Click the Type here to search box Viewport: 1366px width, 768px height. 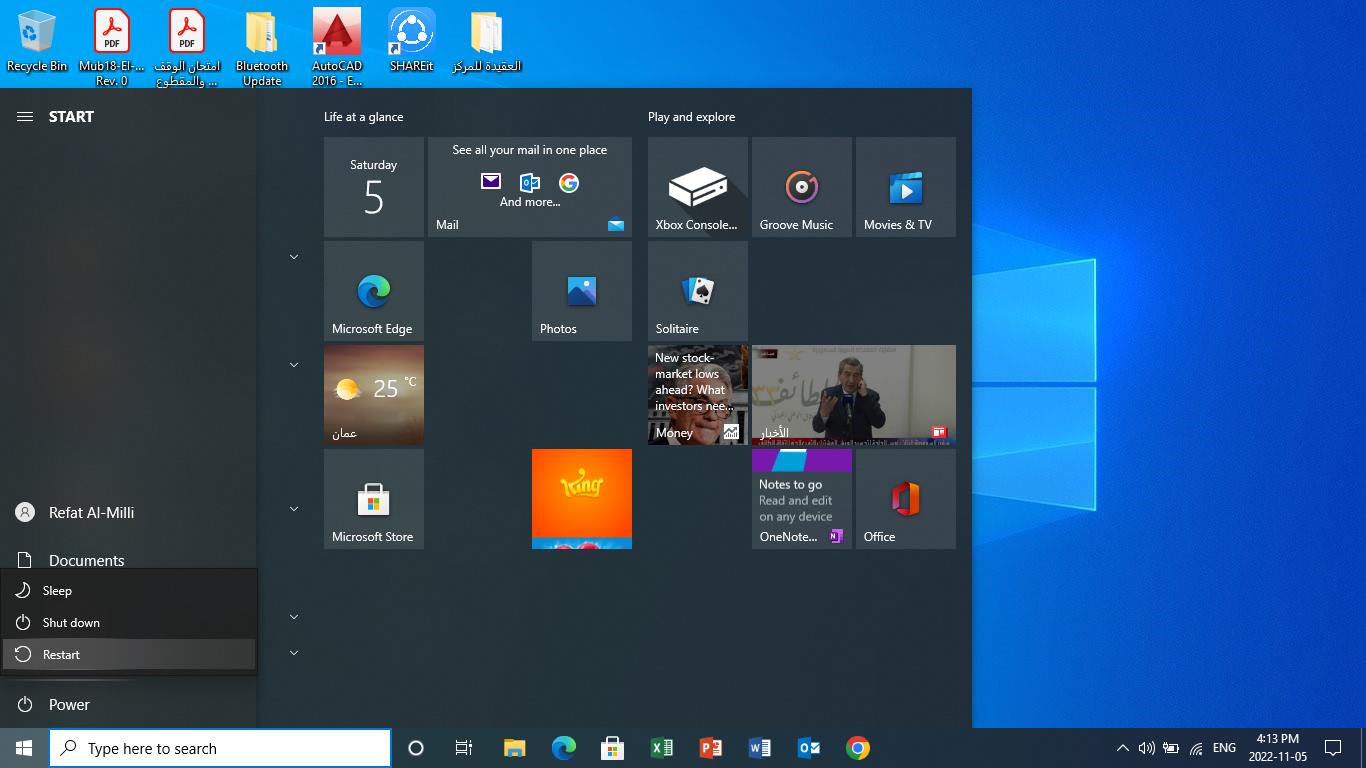click(x=220, y=748)
